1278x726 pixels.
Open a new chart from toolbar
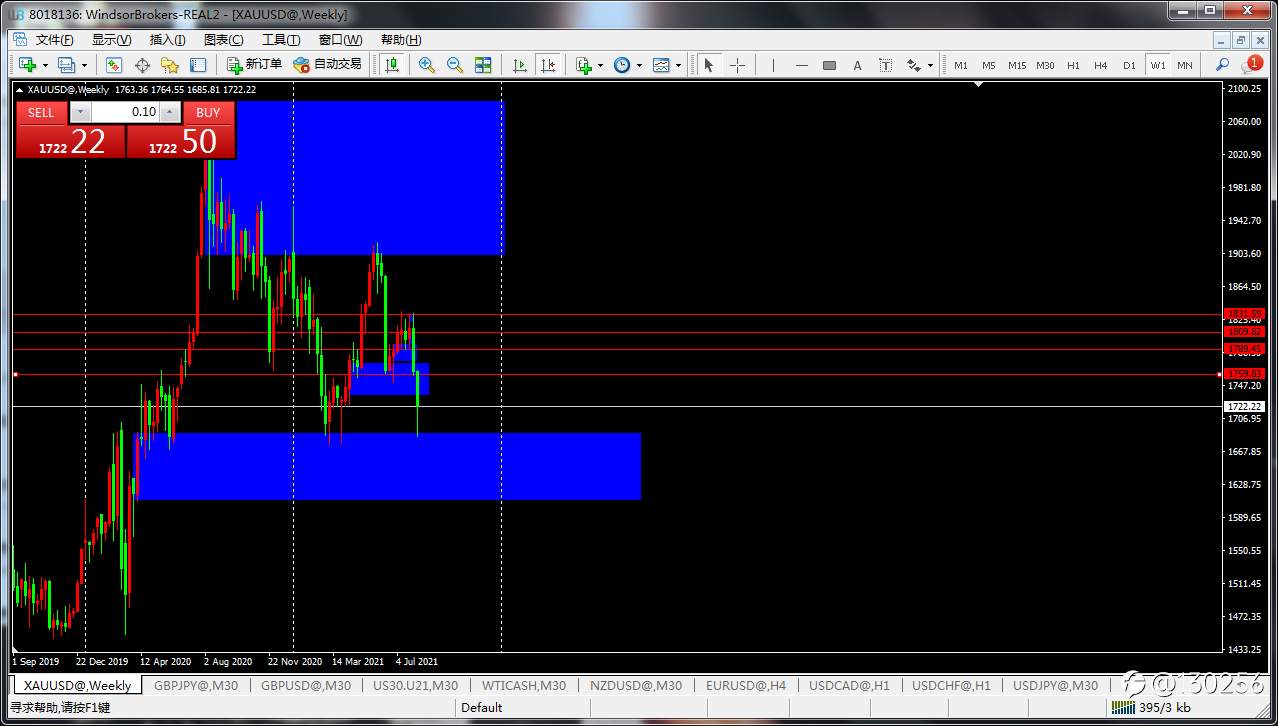pos(27,65)
